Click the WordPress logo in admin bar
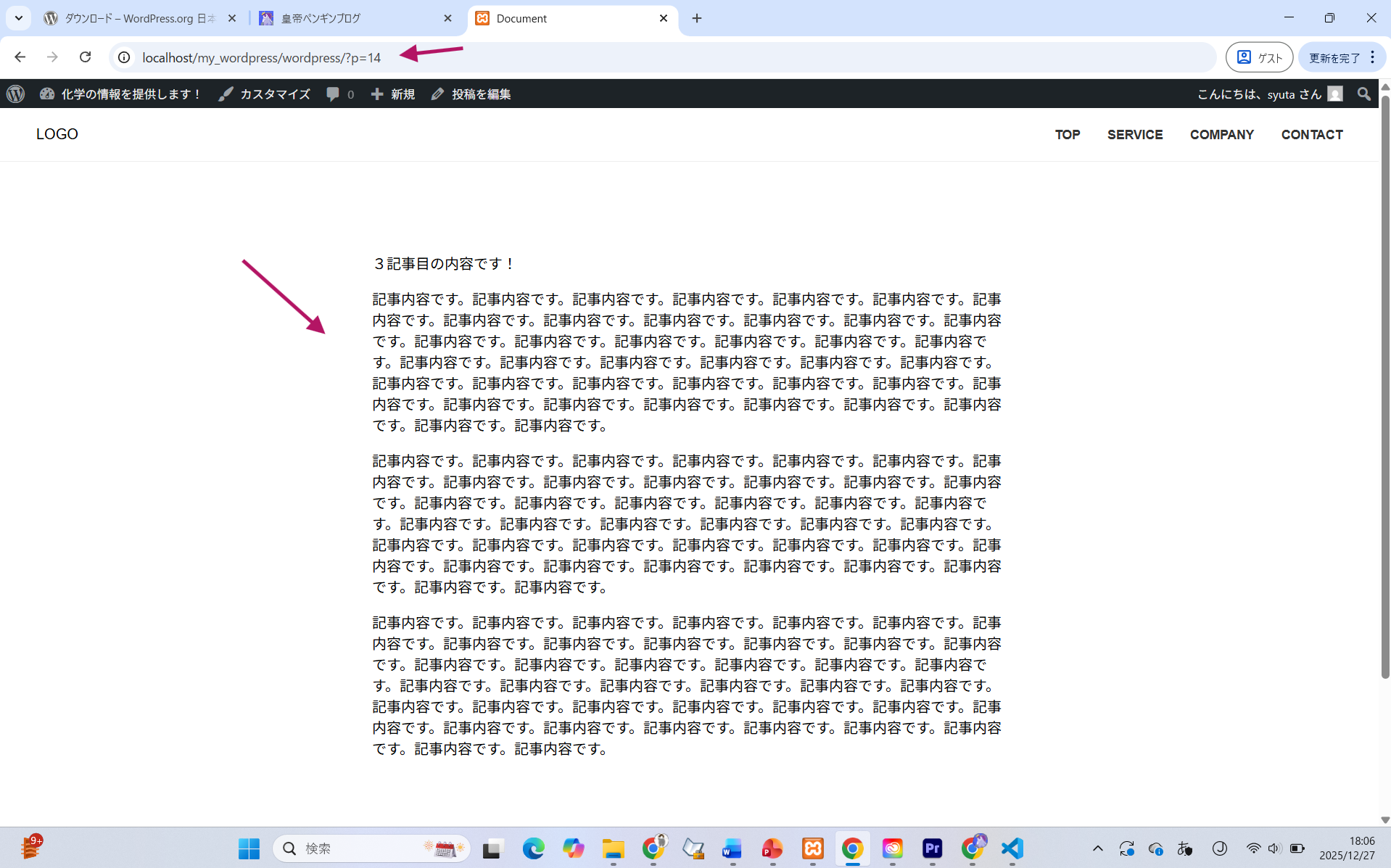 [x=16, y=94]
